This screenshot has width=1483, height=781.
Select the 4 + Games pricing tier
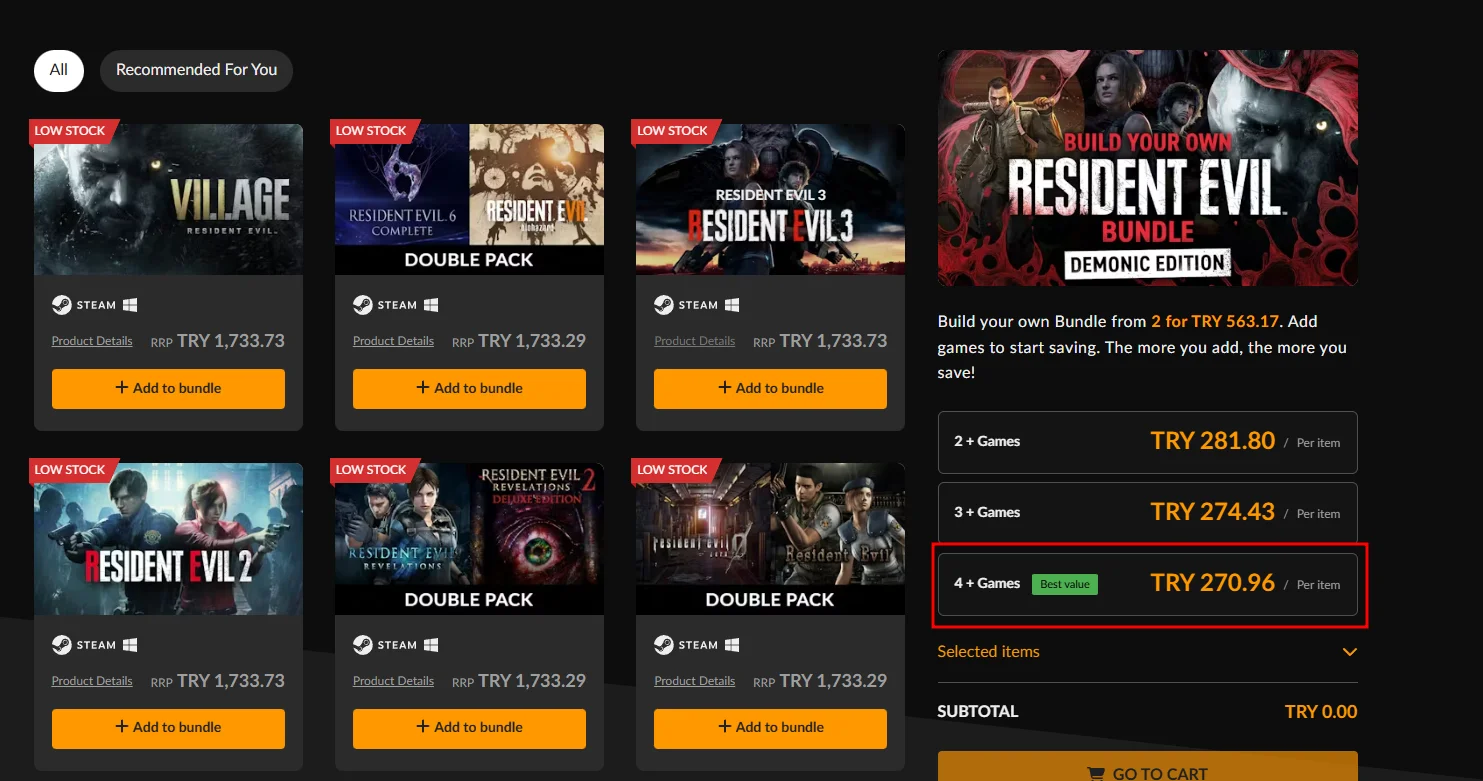point(1148,584)
